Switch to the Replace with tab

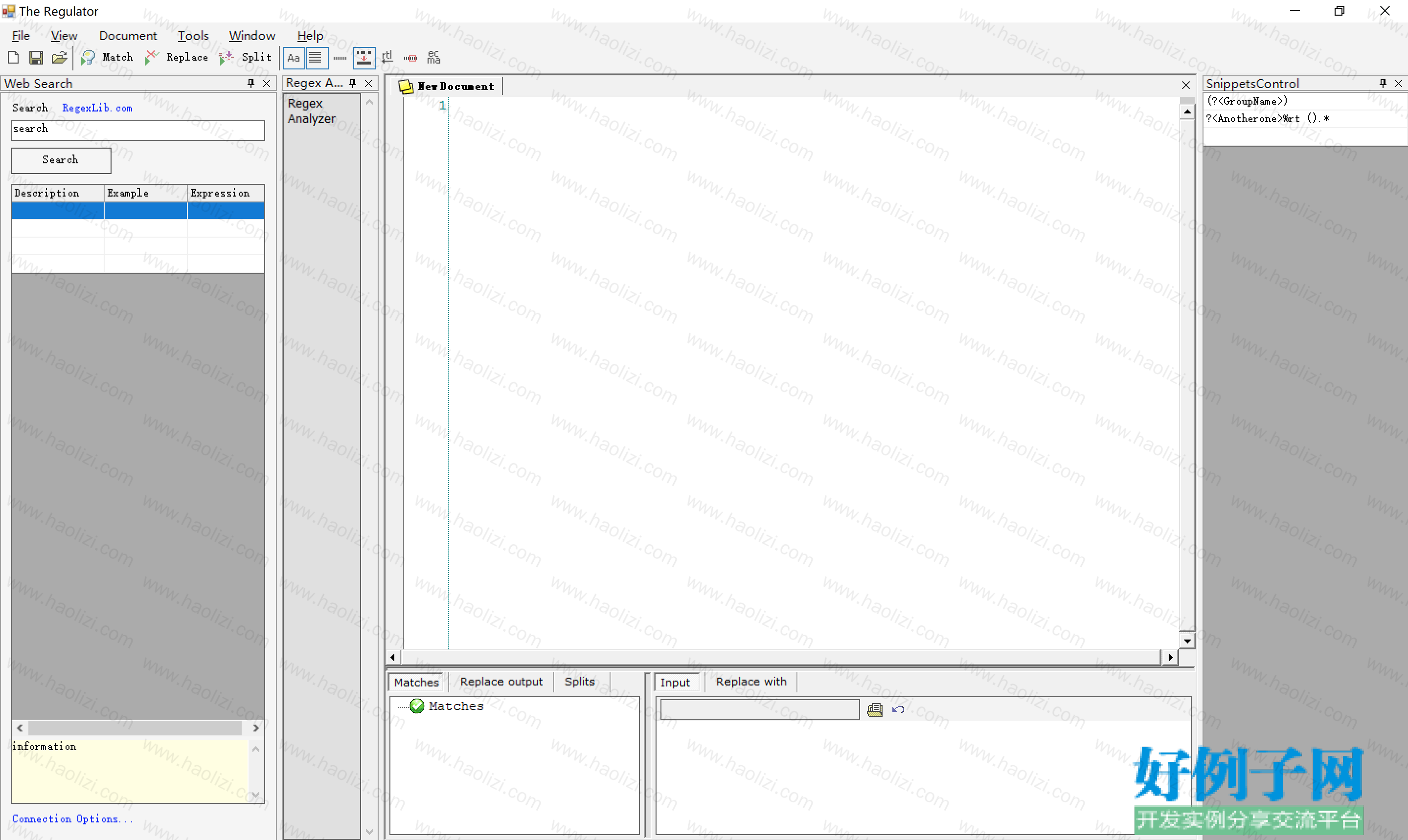pos(751,682)
